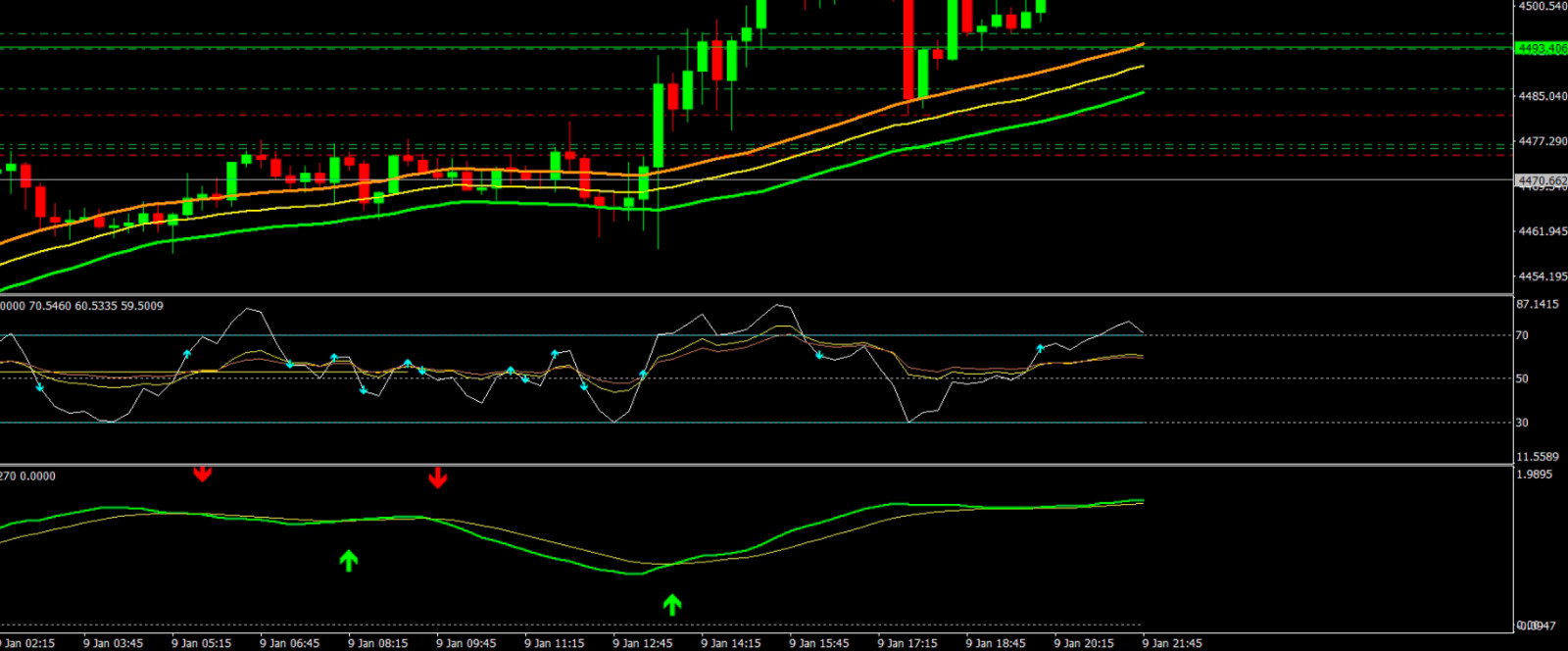Click the 9 Jan 03:45 time label
1568x651 pixels.
point(113,644)
